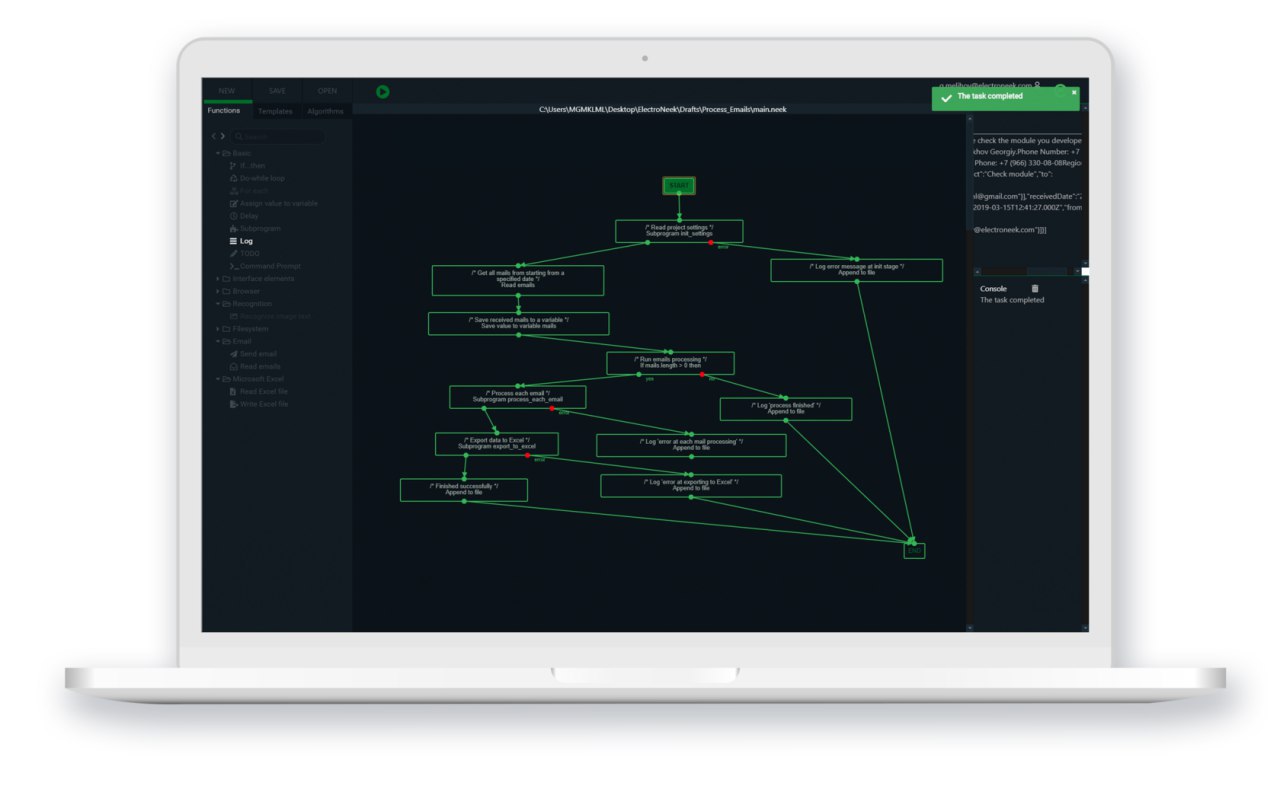This screenshot has width=1280, height=811.
Task: Select the 'Save received mails to a variable' block
Action: click(518, 323)
